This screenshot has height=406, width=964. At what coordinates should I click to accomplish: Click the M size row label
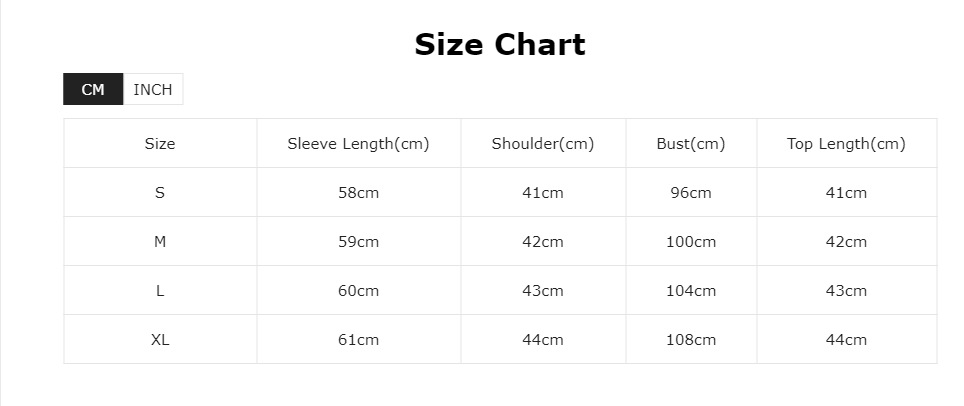(160, 241)
